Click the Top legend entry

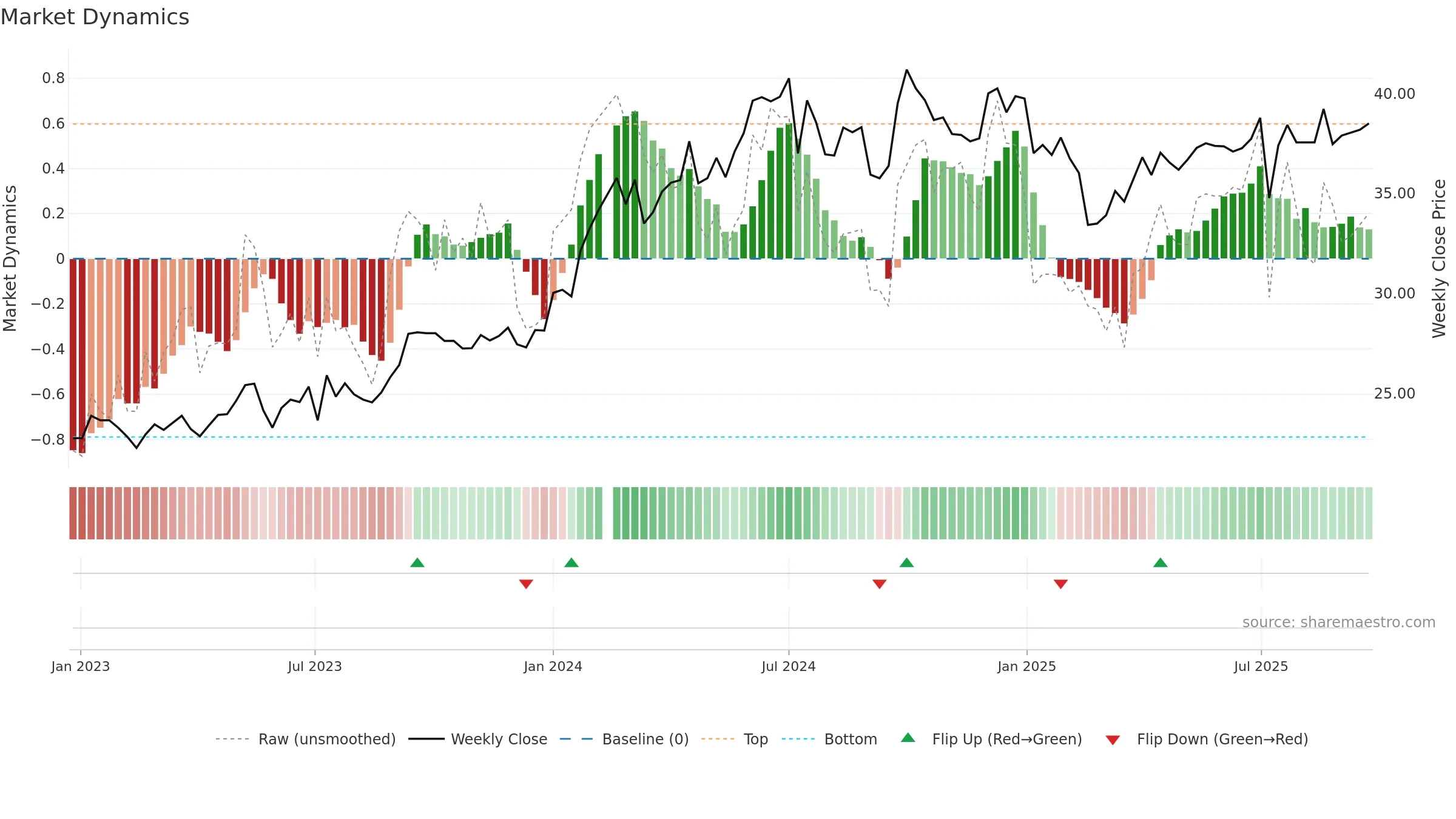[734, 739]
